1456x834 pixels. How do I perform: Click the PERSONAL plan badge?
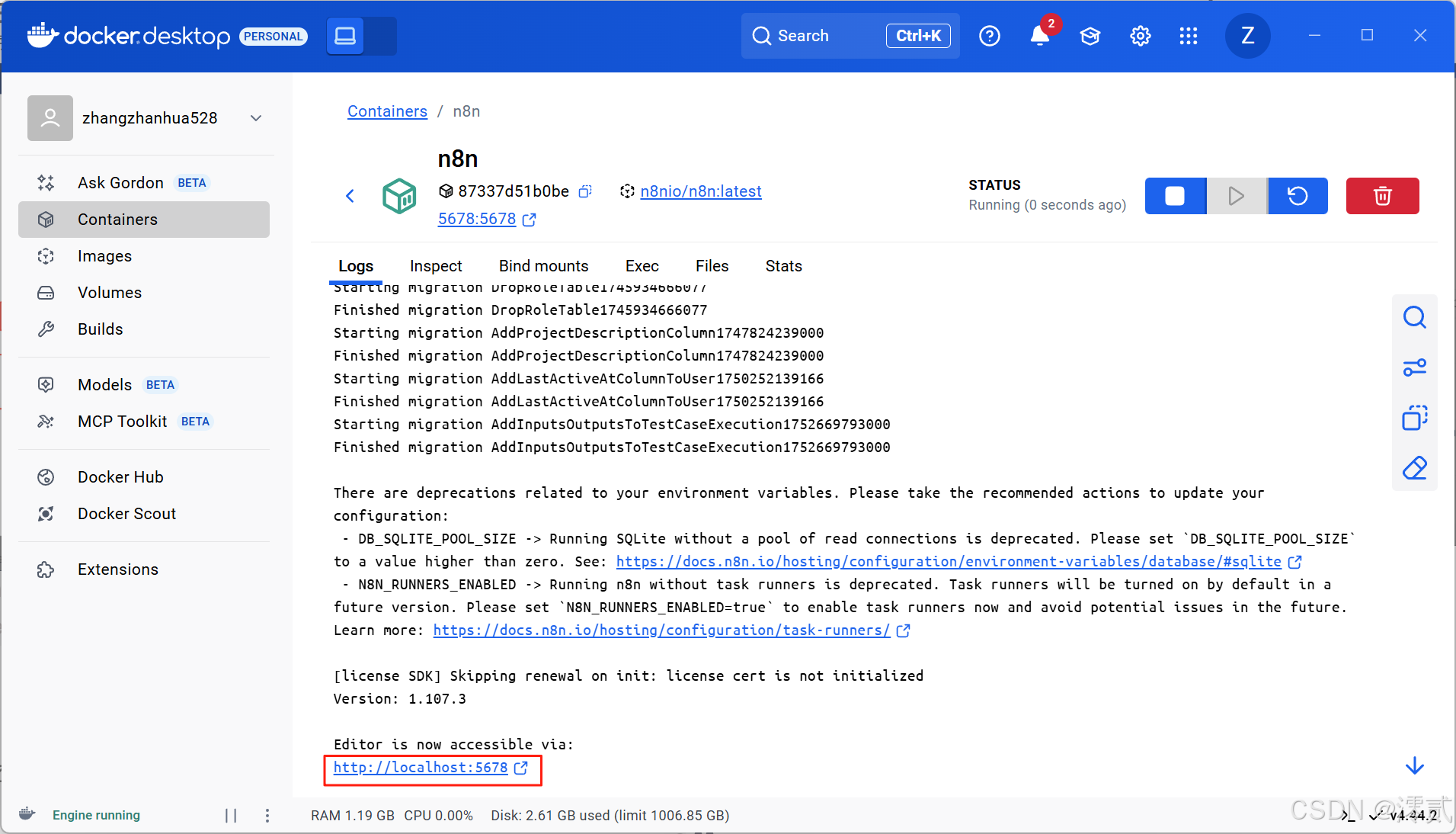coord(274,37)
